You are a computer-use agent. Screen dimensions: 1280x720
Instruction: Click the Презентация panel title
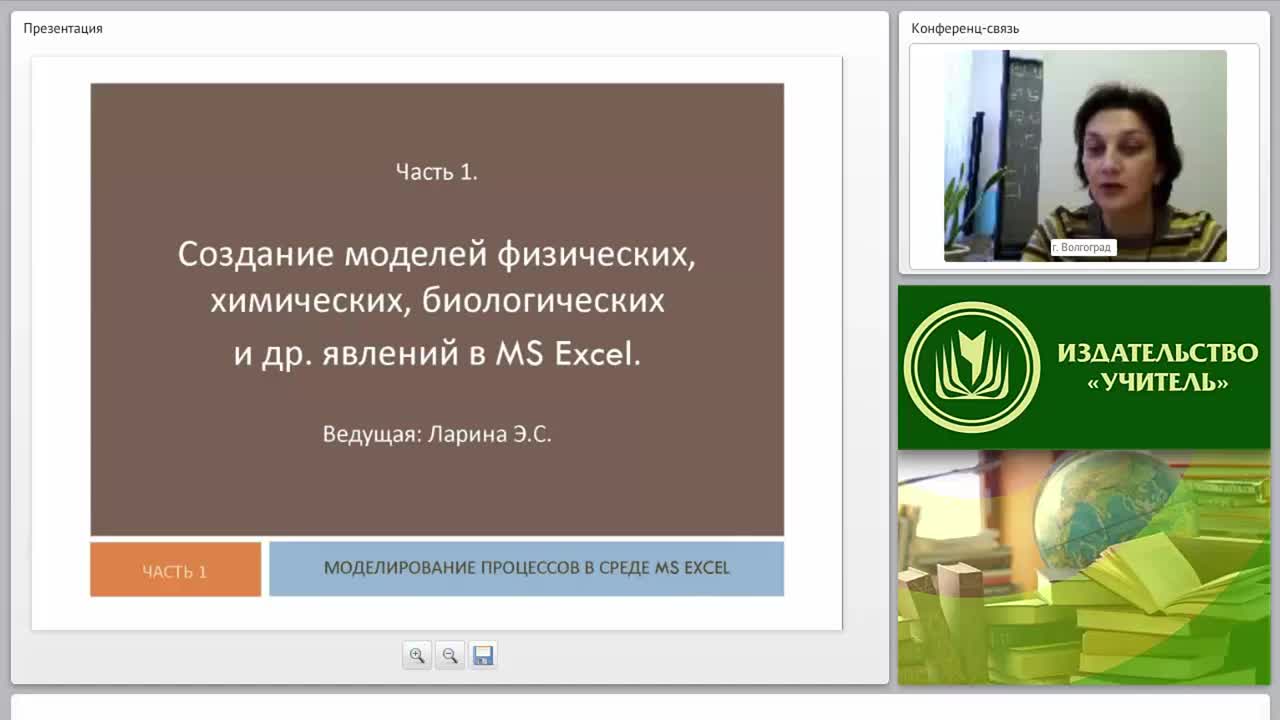click(x=63, y=28)
